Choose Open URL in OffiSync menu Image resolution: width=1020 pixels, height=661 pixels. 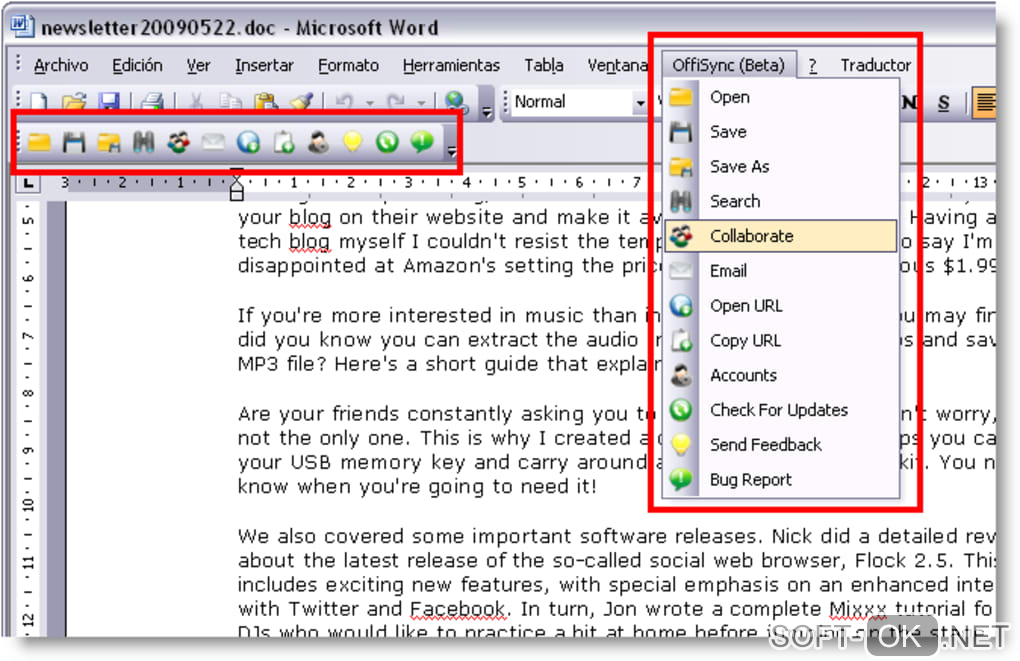tap(781, 306)
